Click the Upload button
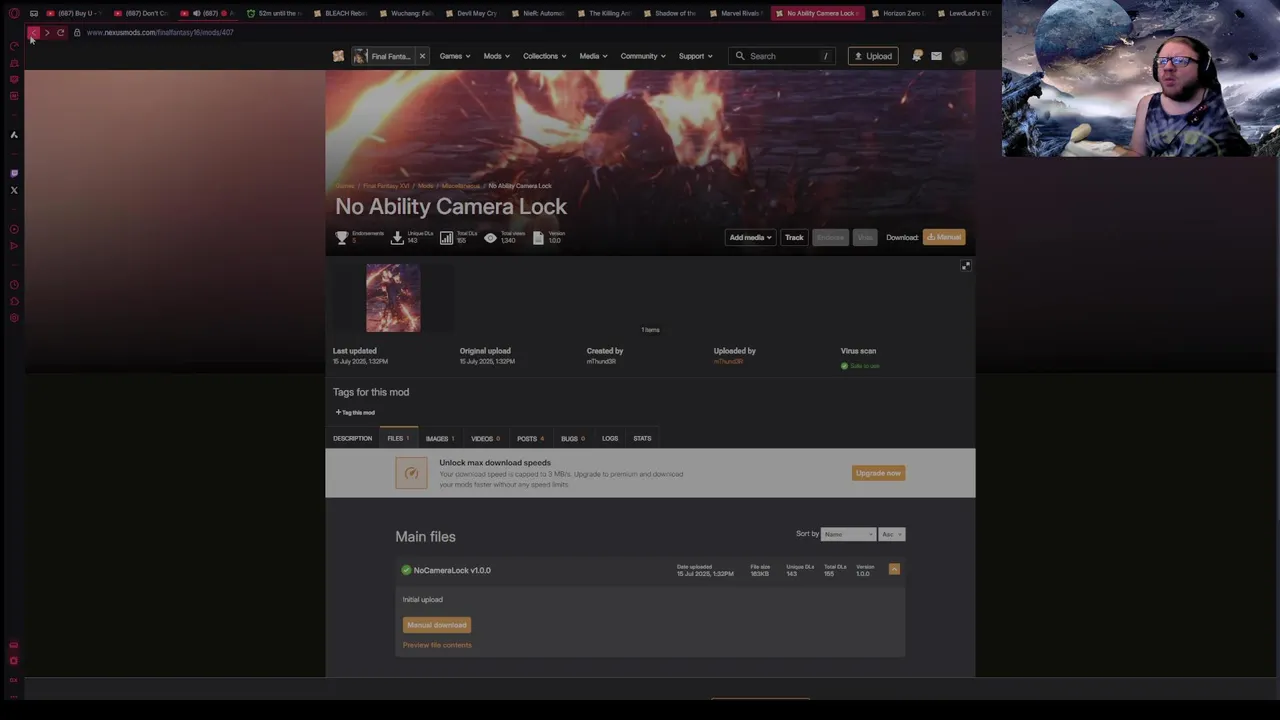 [873, 56]
